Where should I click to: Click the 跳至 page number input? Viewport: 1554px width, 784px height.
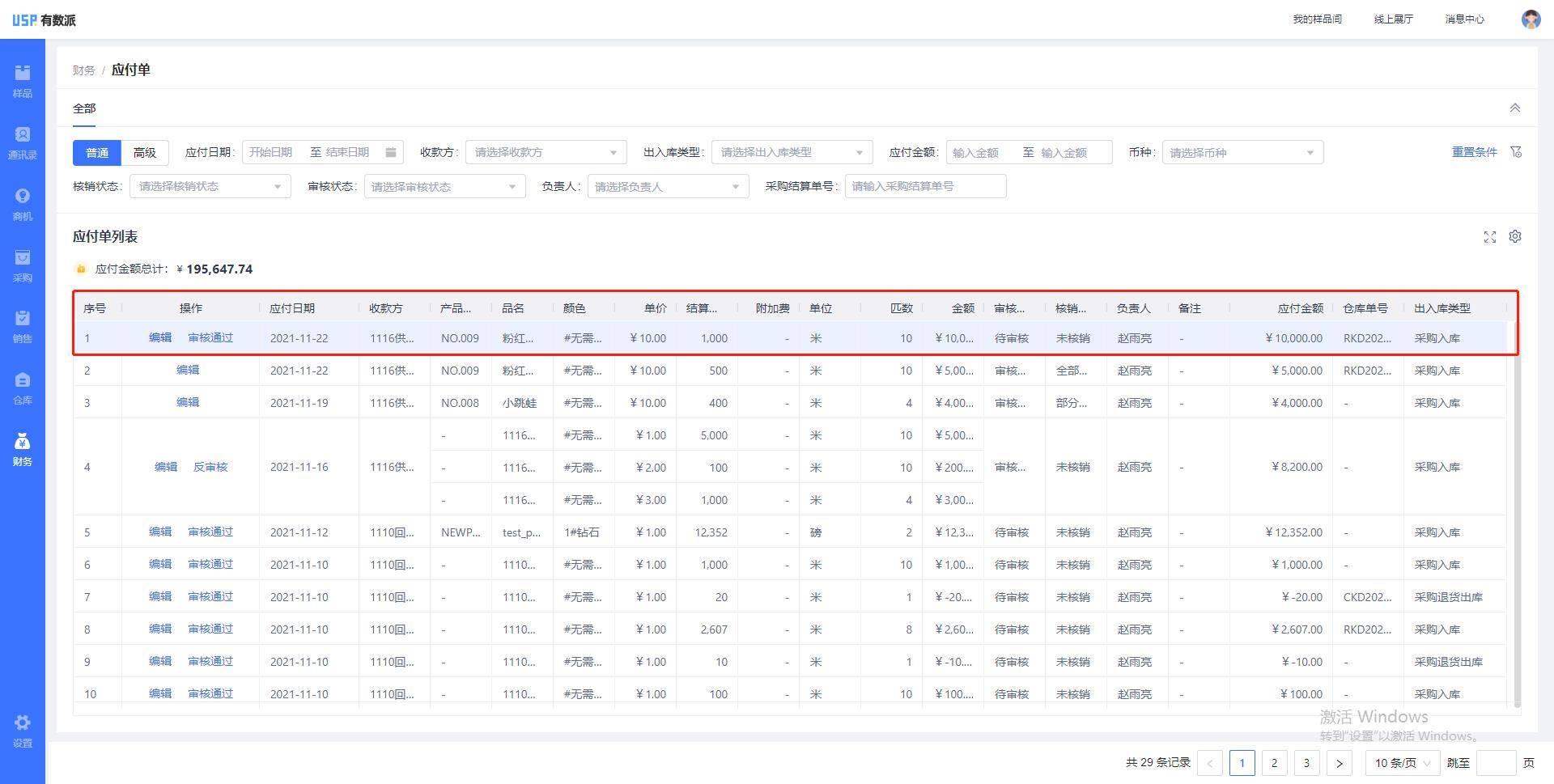pos(1497,763)
